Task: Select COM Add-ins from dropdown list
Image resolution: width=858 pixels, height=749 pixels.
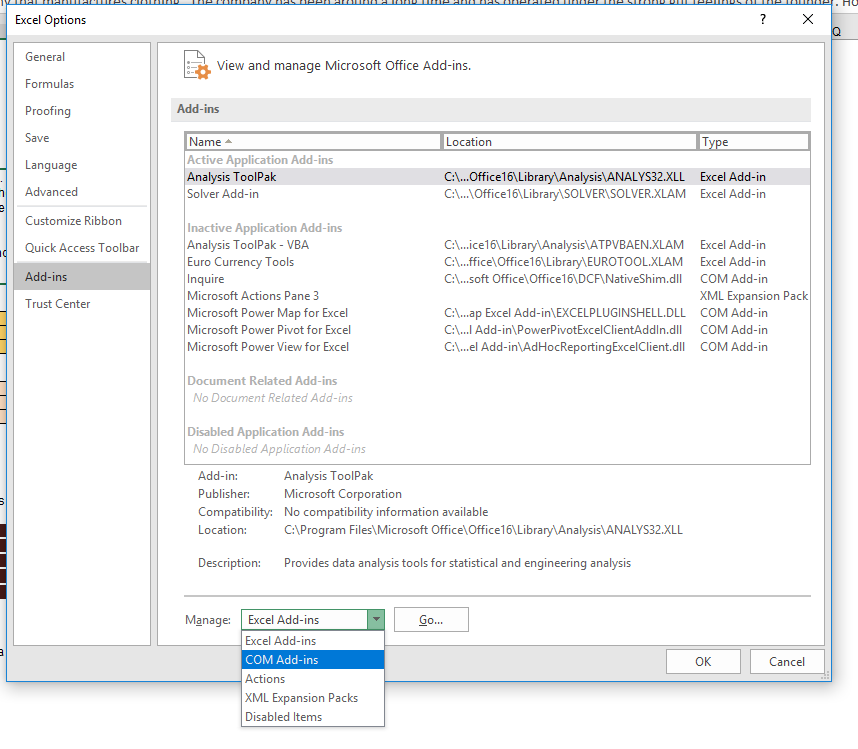Action: point(282,660)
